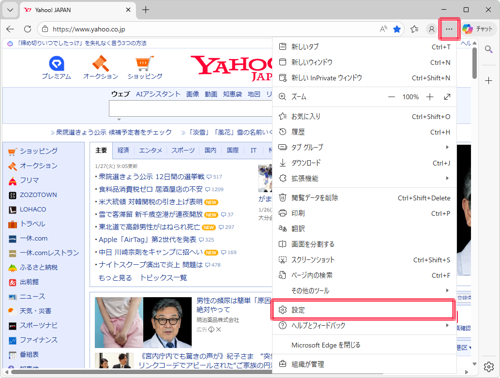Close the Yahoo! JAPAN tab
Screen dimensions: 500x378
coord(128,10)
